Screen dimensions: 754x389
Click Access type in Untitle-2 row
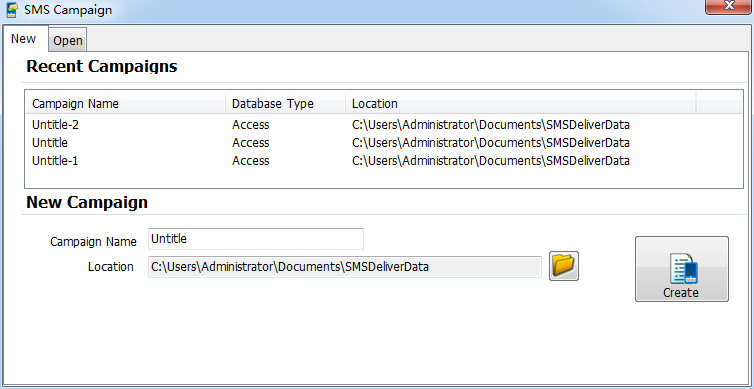coord(251,125)
